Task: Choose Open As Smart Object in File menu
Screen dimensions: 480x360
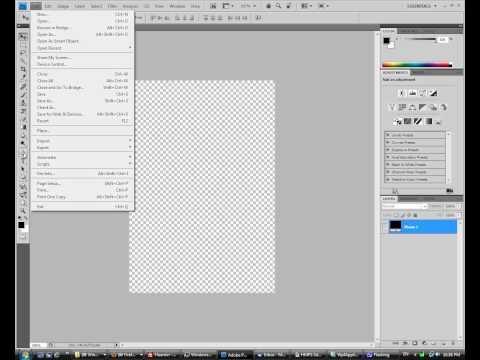Action: pyautogui.click(x=83, y=41)
